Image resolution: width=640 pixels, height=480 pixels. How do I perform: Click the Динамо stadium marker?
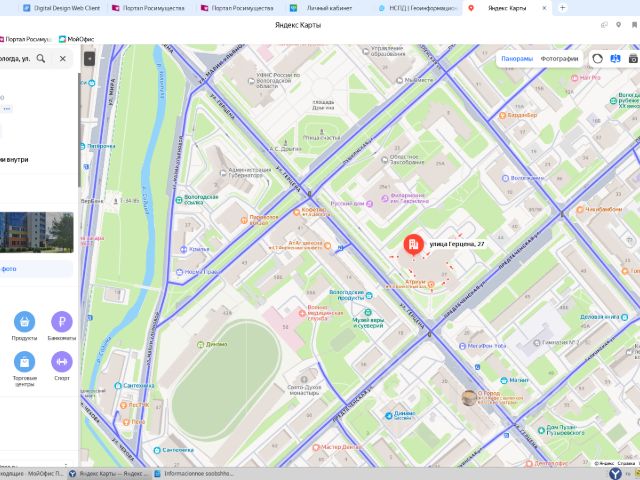[200, 344]
